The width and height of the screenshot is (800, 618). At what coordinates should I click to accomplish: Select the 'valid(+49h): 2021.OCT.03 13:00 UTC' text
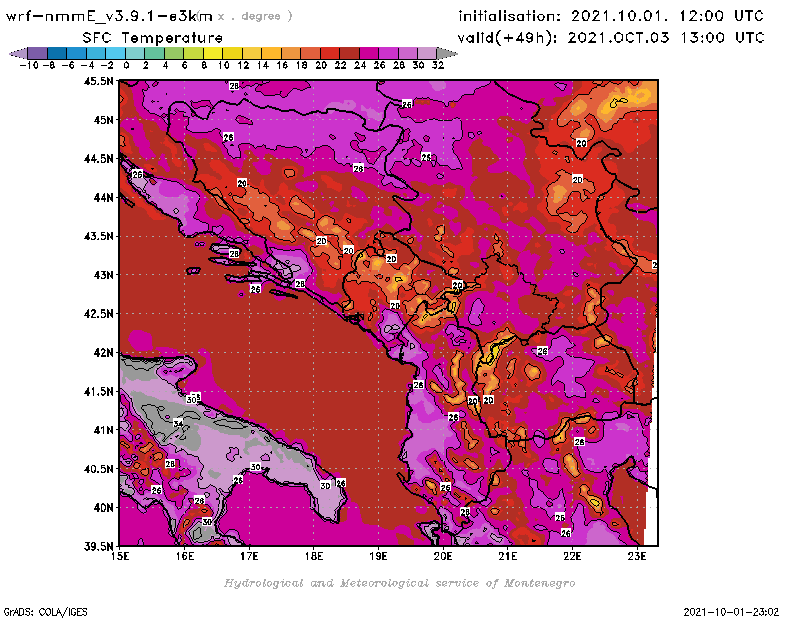click(x=611, y=37)
